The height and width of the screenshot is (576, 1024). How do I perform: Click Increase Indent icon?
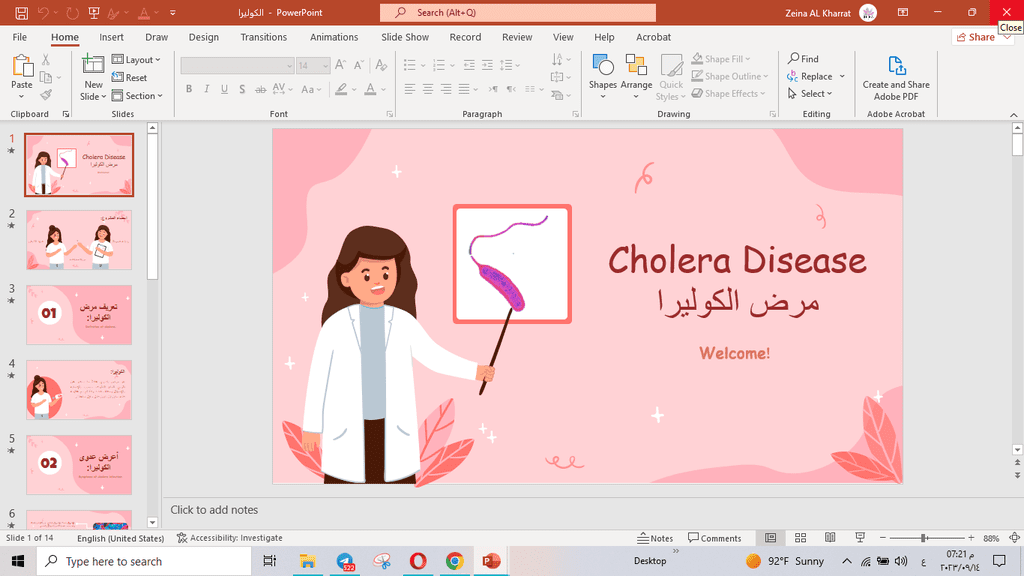pos(487,65)
